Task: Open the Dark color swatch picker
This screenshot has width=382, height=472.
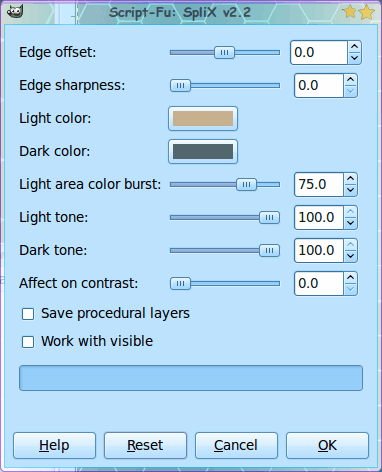Action: click(203, 152)
